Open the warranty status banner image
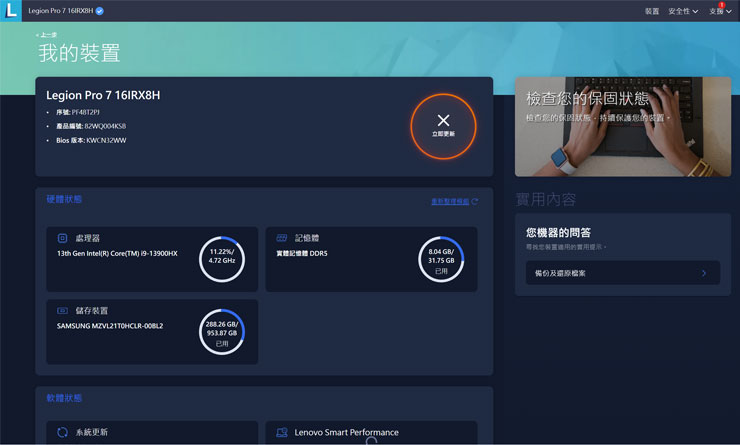 point(622,126)
